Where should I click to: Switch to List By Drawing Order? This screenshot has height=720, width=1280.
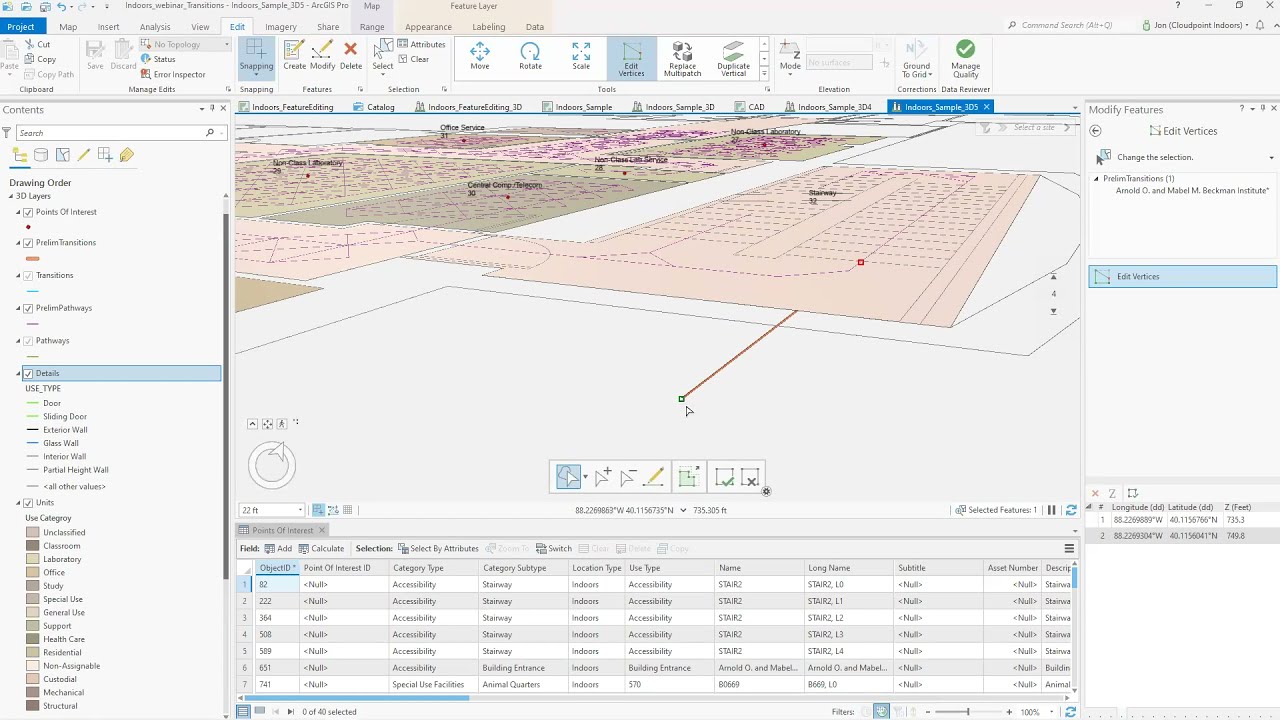click(x=20, y=155)
